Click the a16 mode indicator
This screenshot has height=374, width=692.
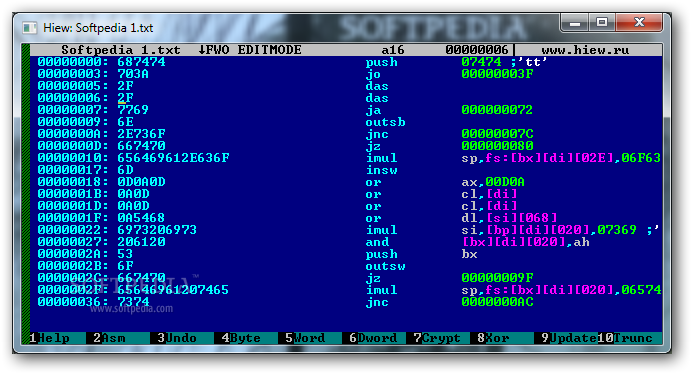tap(393, 50)
